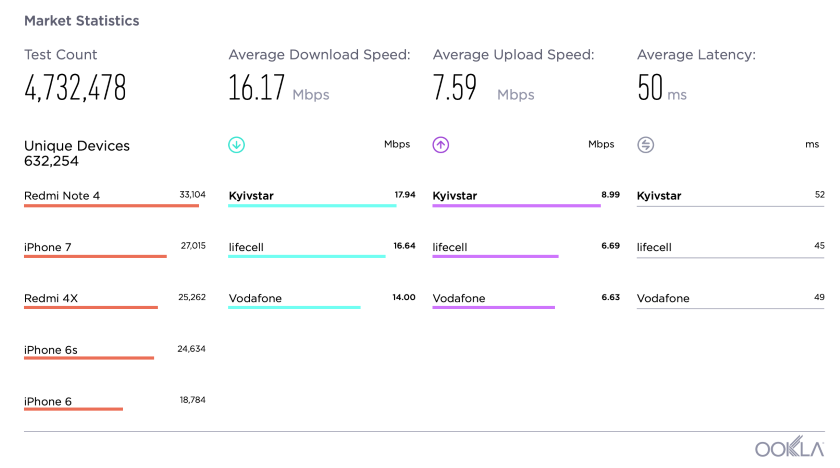840x468 pixels.
Task: Click the iPhone 6 orange bar
Action: pyautogui.click(x=73, y=409)
